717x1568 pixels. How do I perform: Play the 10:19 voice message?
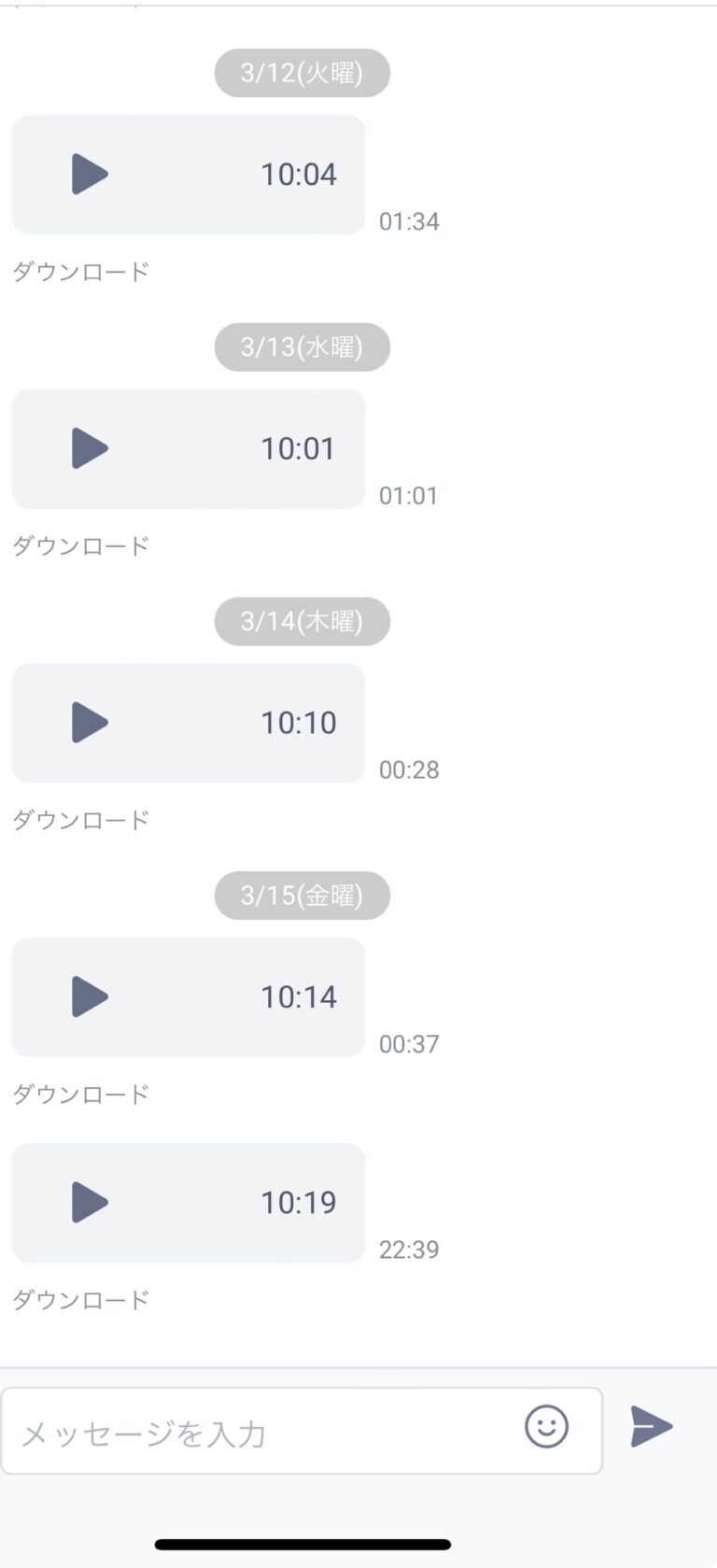point(91,1202)
